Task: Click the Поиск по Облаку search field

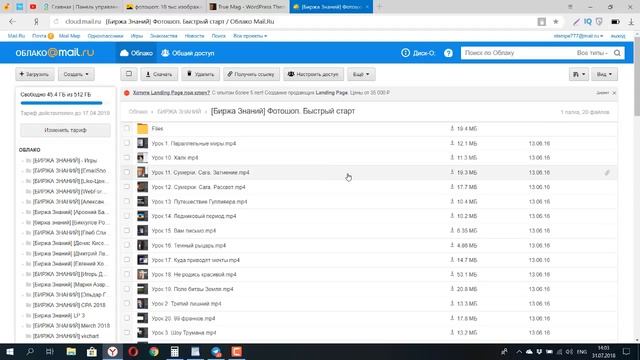Action: [518, 53]
